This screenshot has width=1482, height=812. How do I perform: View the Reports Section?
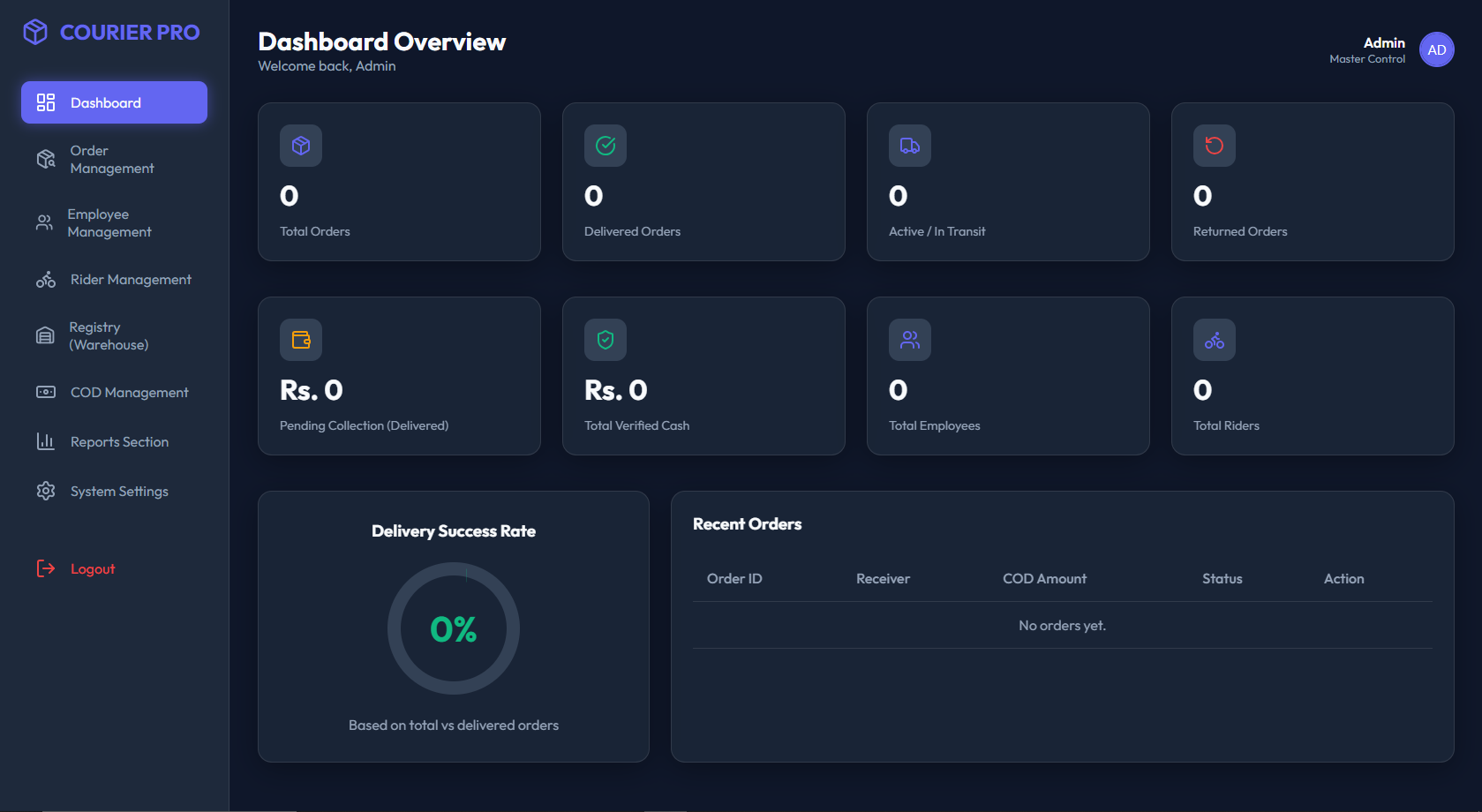pos(119,442)
